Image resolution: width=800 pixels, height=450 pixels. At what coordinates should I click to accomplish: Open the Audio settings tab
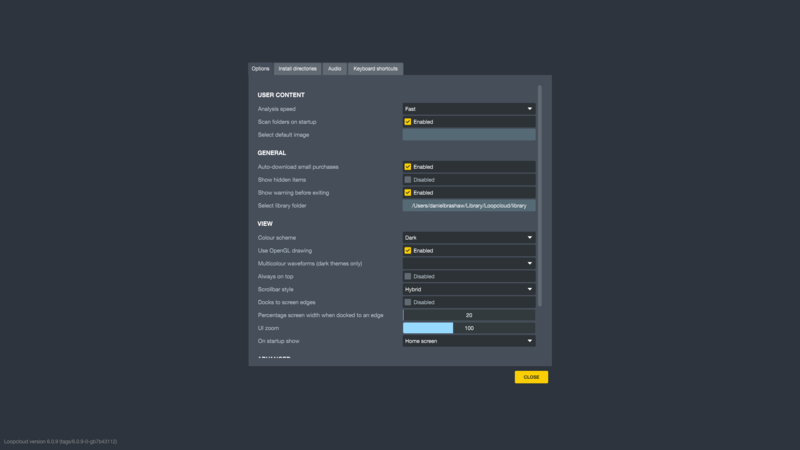(x=334, y=69)
